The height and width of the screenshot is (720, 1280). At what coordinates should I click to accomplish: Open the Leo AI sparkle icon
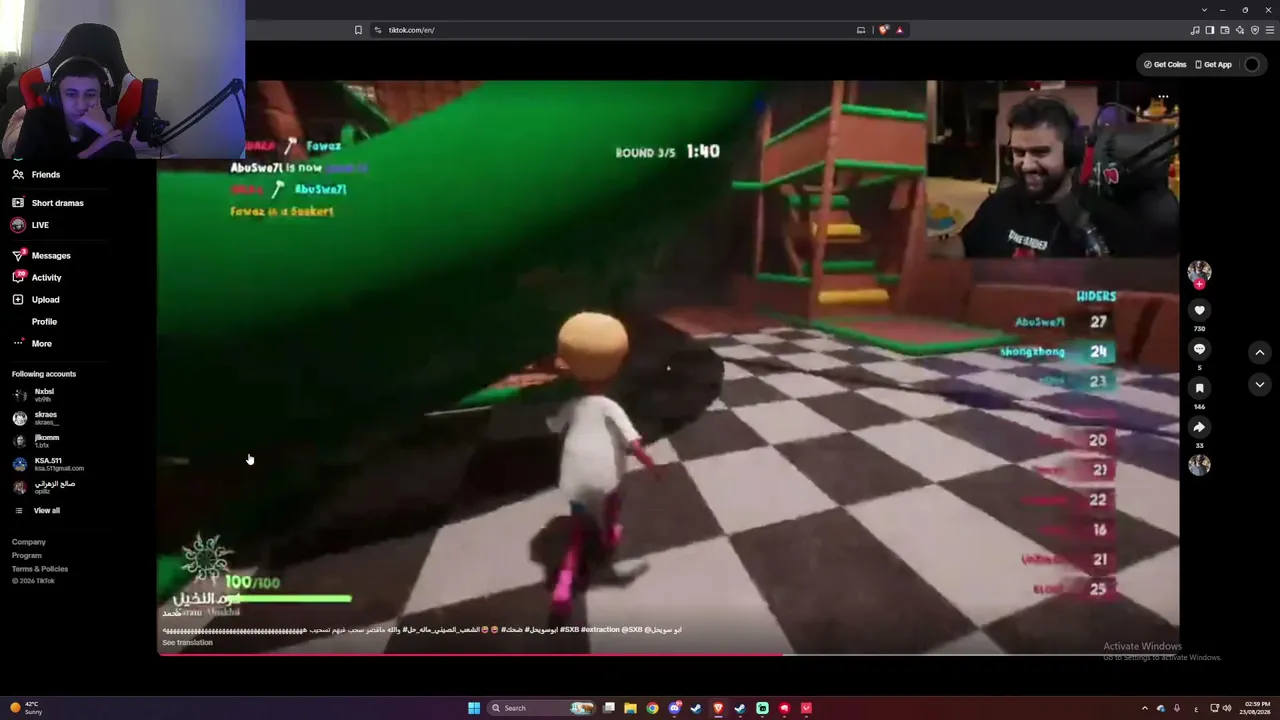pyautogui.click(x=1240, y=30)
